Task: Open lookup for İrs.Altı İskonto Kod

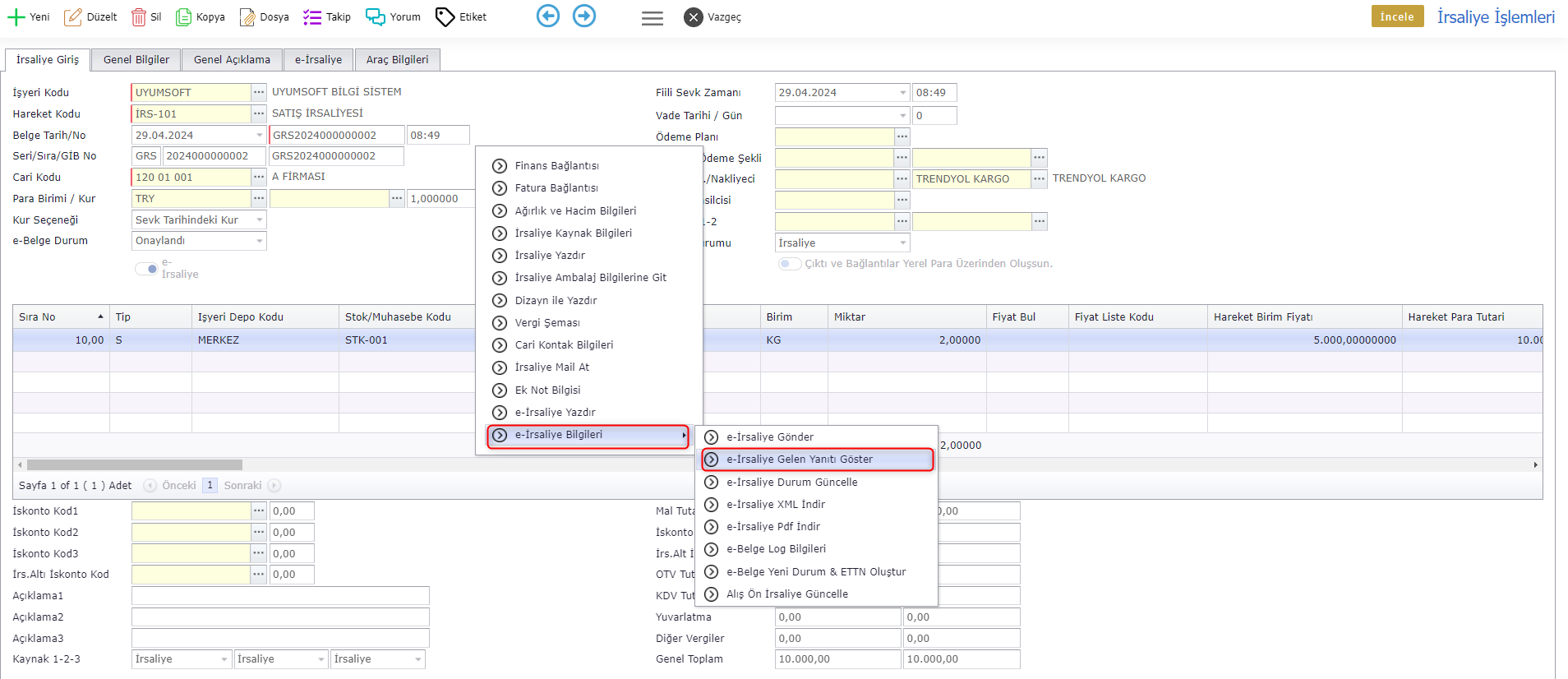Action: point(259,574)
